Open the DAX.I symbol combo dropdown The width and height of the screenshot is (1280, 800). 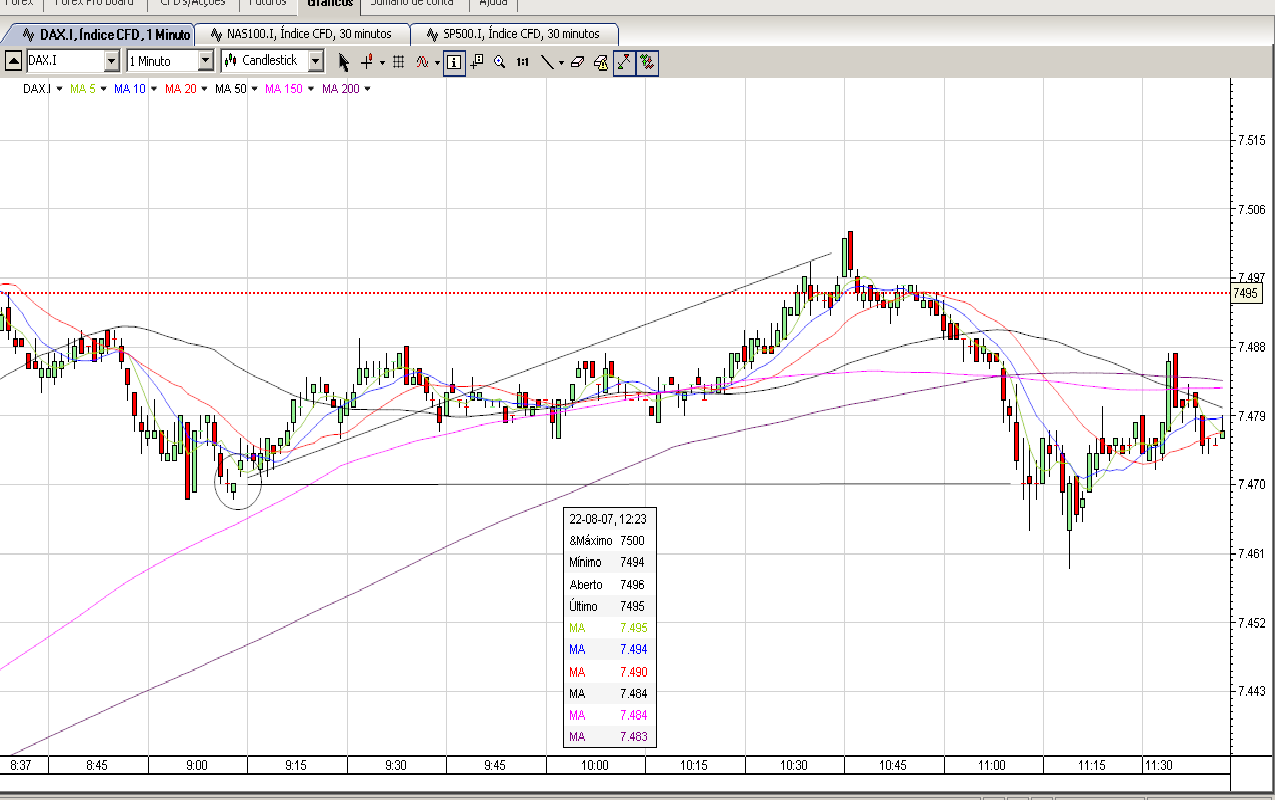(x=111, y=61)
